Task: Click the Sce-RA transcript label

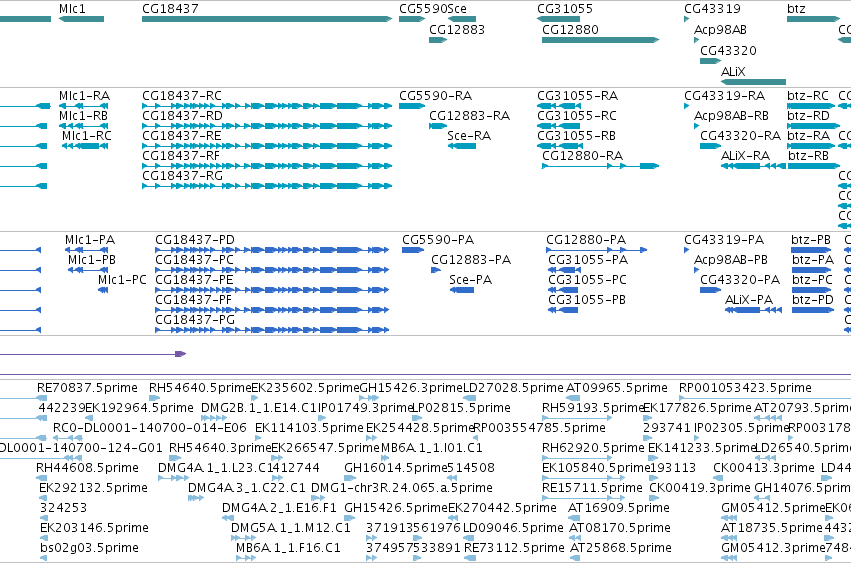Action: (x=469, y=136)
